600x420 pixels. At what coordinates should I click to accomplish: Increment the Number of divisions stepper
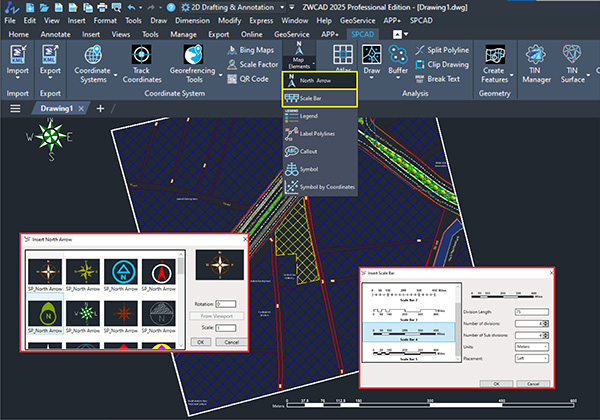click(x=547, y=321)
